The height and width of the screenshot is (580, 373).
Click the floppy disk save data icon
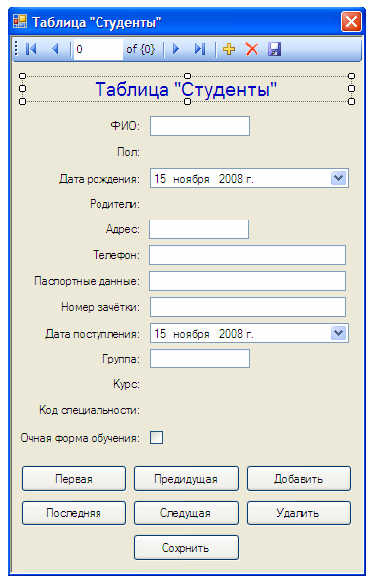[x=274, y=49]
